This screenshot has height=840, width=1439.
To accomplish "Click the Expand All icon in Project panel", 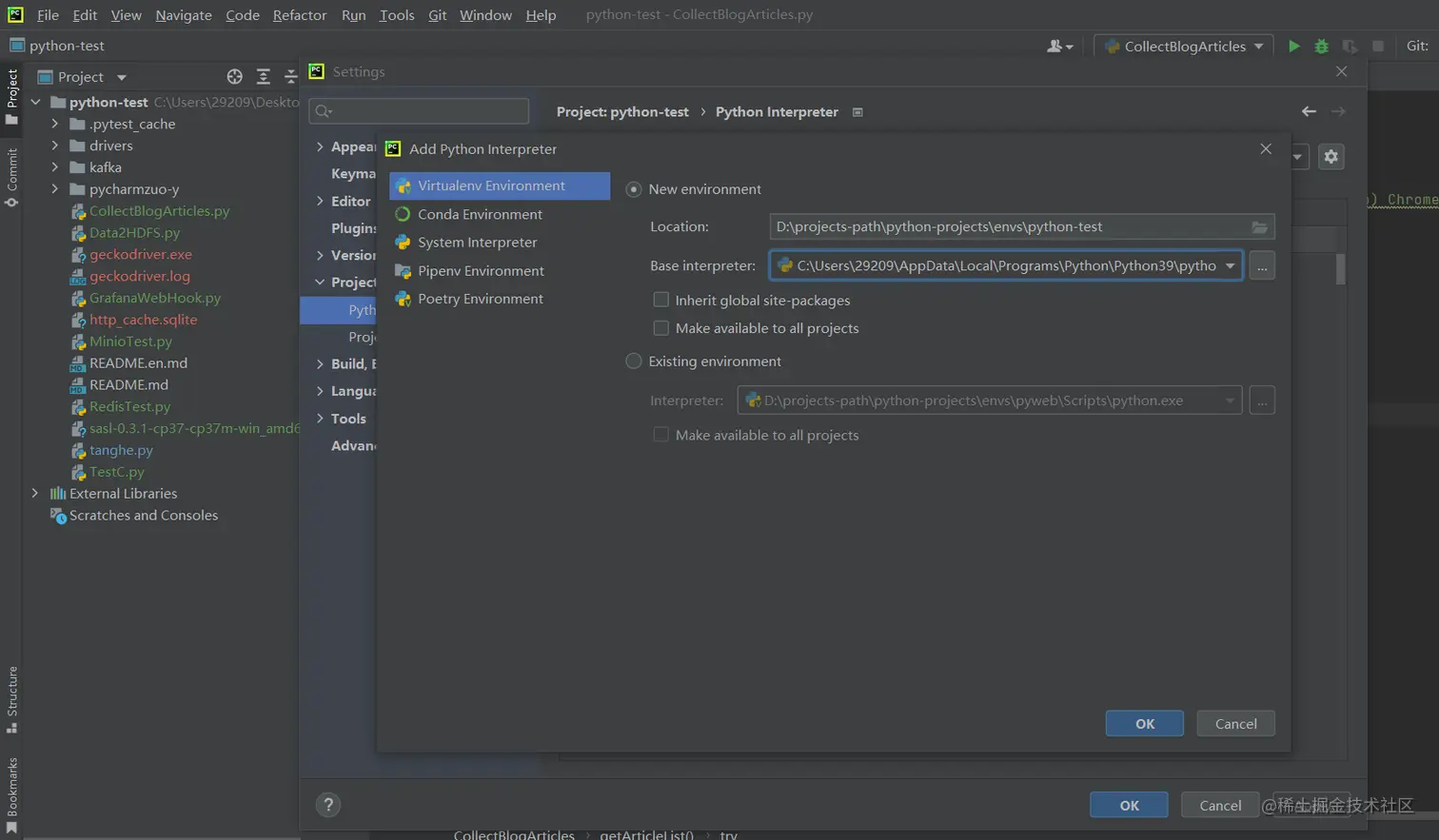I will coord(264,77).
